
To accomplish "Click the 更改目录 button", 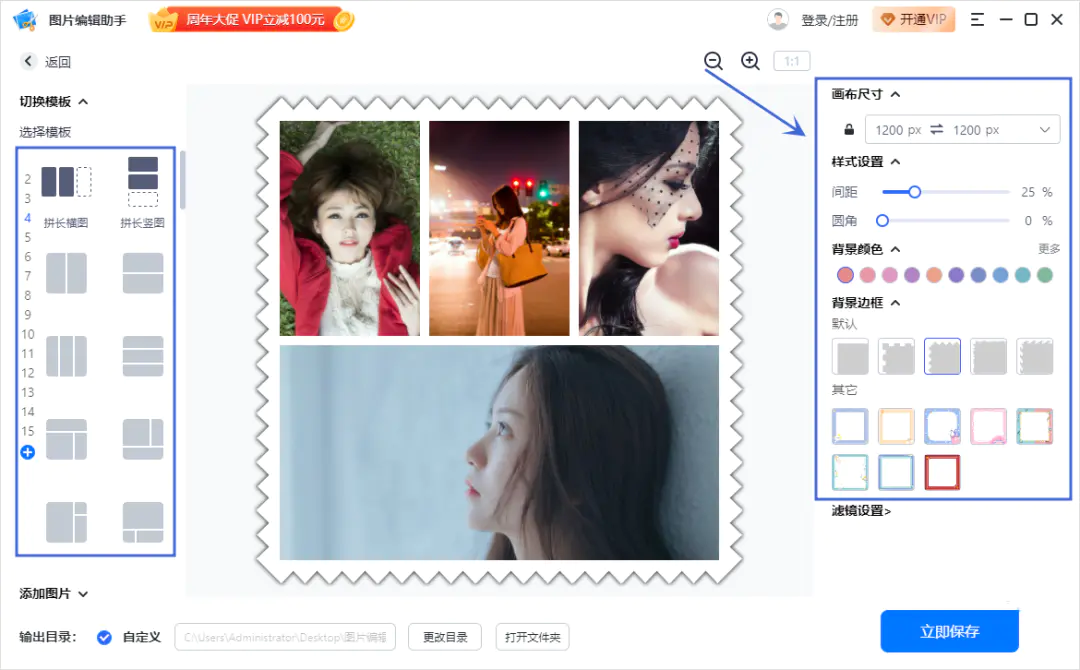I will (x=445, y=637).
